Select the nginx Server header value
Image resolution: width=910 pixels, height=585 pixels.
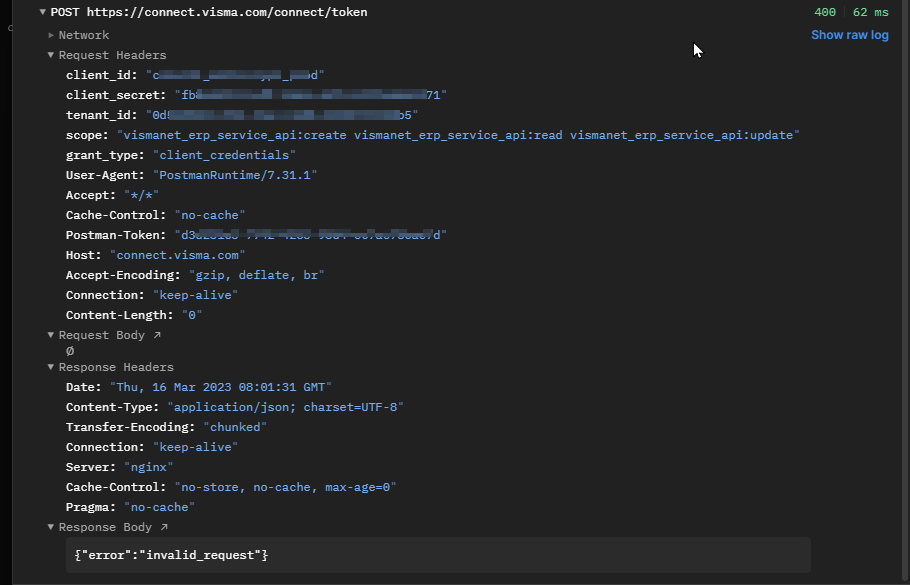(149, 466)
